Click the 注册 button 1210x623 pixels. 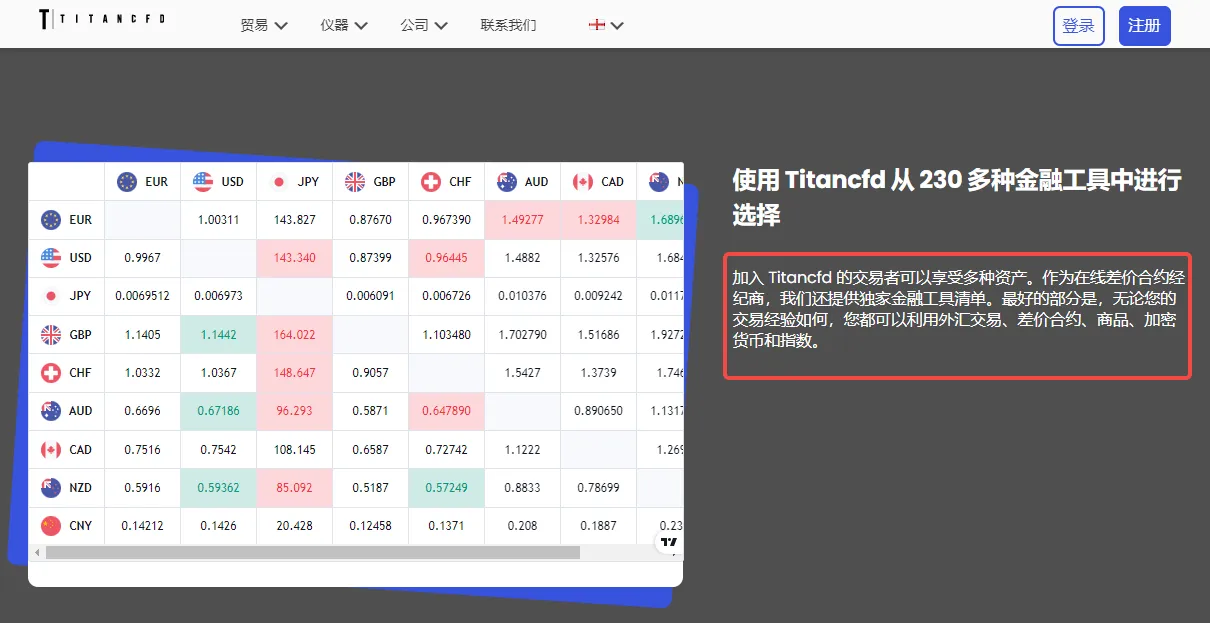tap(1144, 26)
